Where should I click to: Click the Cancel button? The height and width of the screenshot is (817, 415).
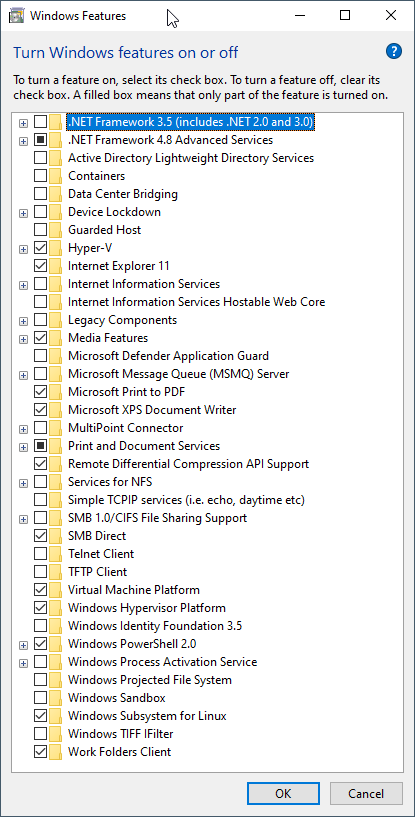pyautogui.click(x=366, y=794)
